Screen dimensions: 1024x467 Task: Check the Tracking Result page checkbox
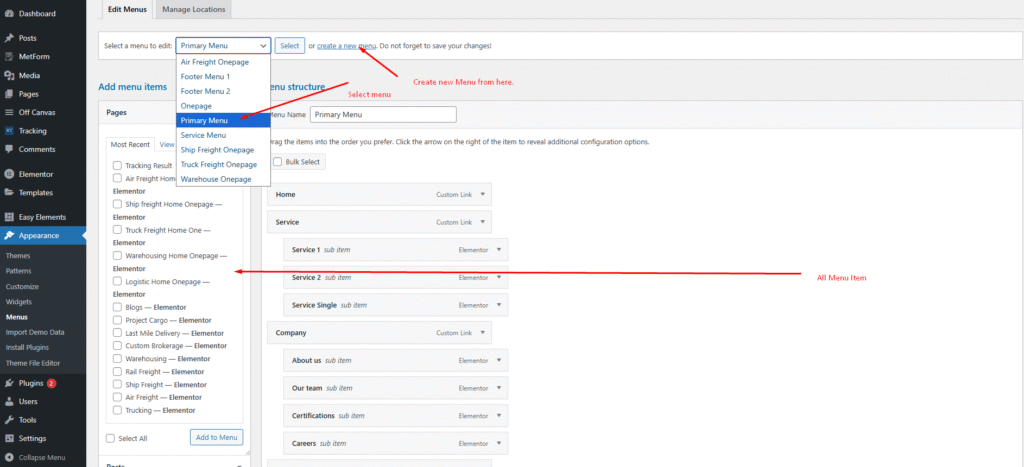118,166
